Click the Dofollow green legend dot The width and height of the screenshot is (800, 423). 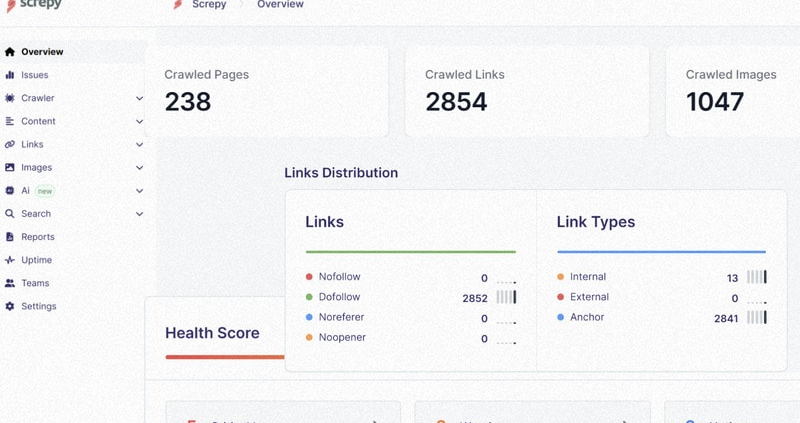click(x=309, y=297)
